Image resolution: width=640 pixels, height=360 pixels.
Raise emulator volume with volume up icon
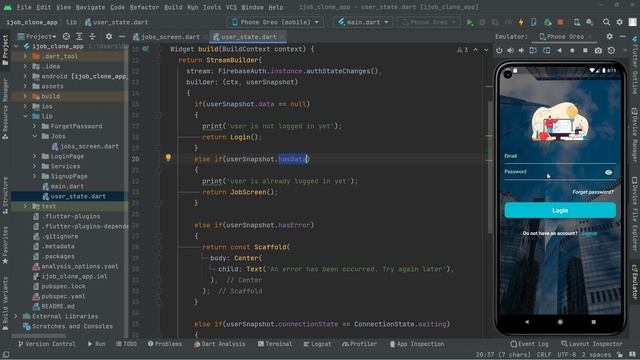coord(511,51)
